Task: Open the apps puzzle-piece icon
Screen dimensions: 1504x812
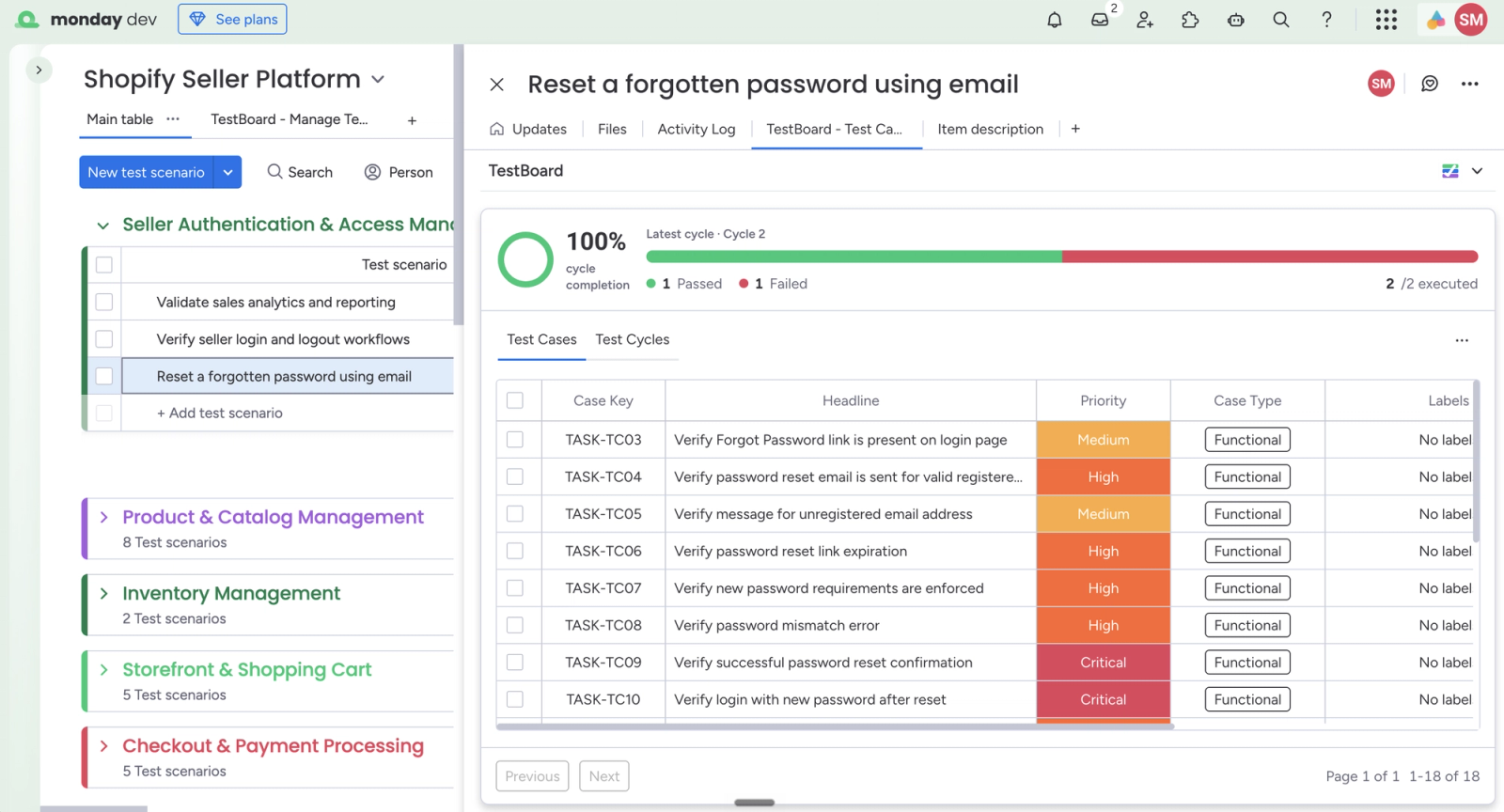Action: point(1190,20)
